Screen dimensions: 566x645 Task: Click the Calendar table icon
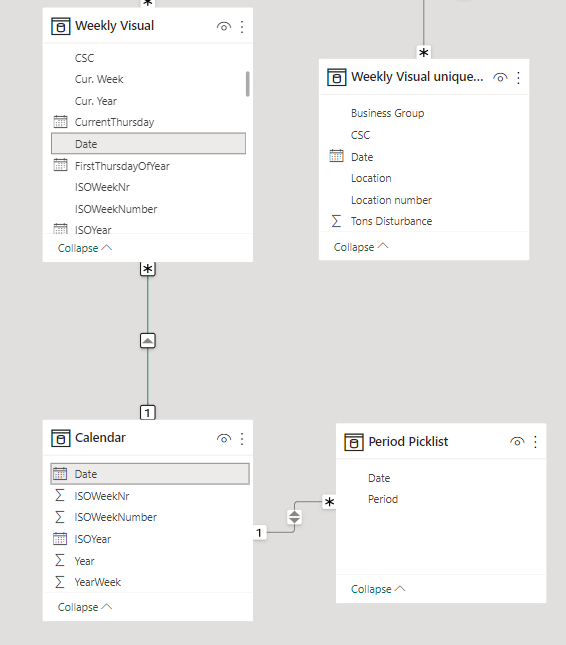point(60,438)
